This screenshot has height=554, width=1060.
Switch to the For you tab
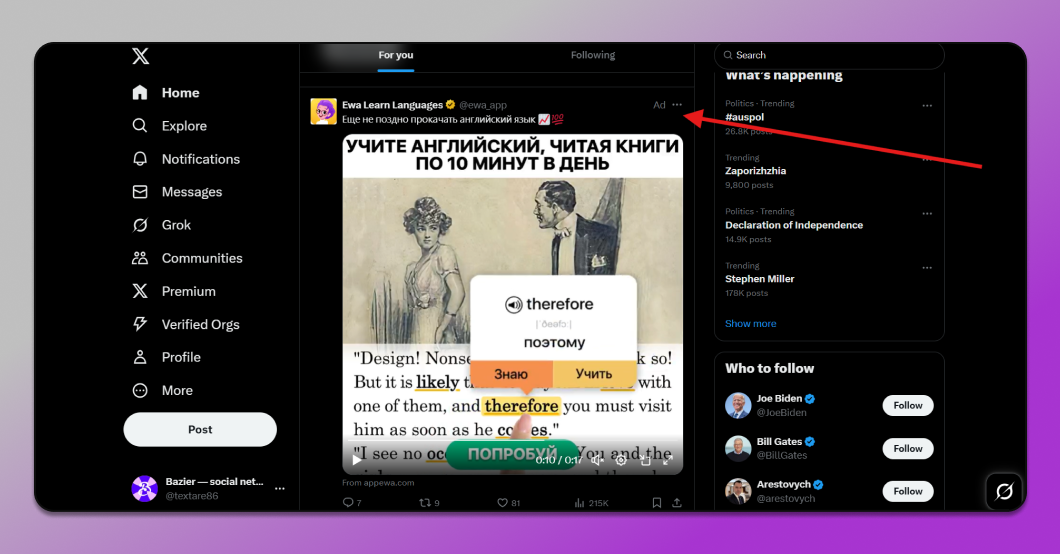pos(395,55)
